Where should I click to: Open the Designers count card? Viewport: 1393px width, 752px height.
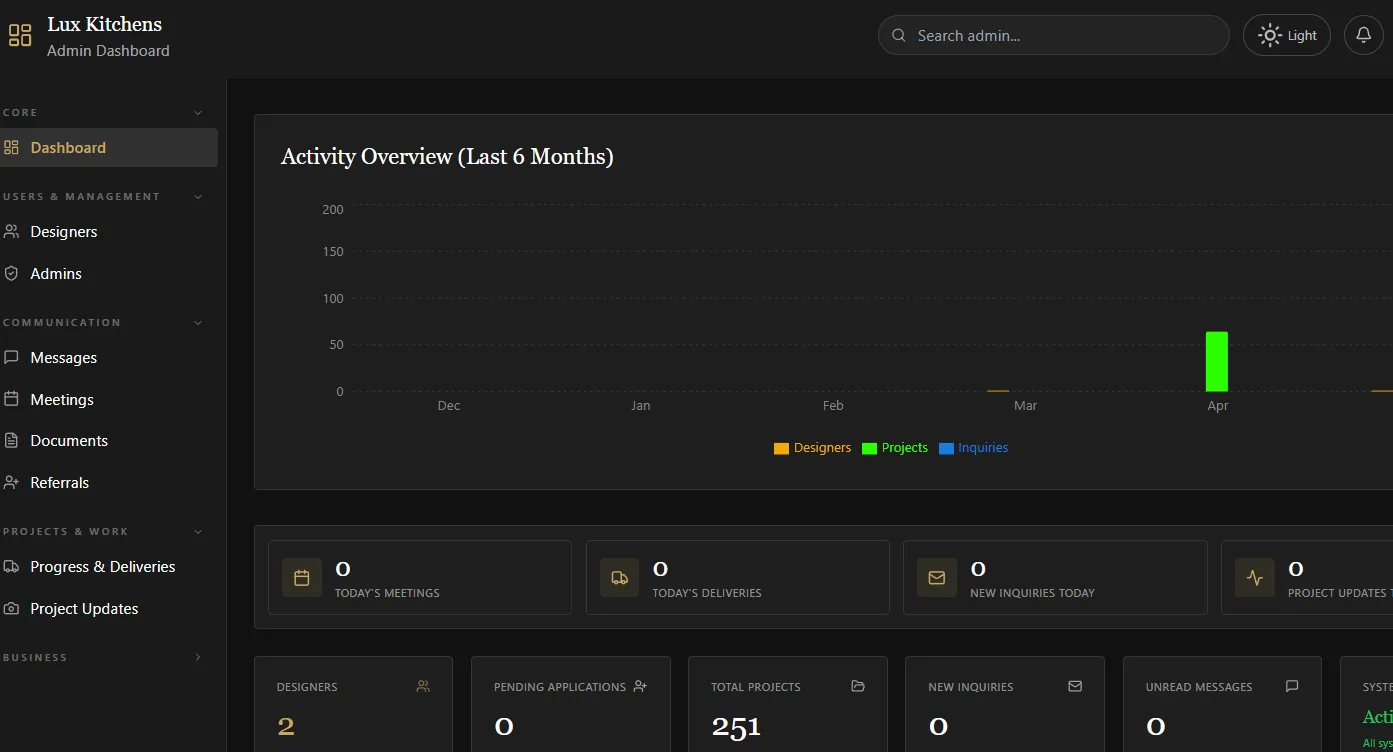(353, 704)
